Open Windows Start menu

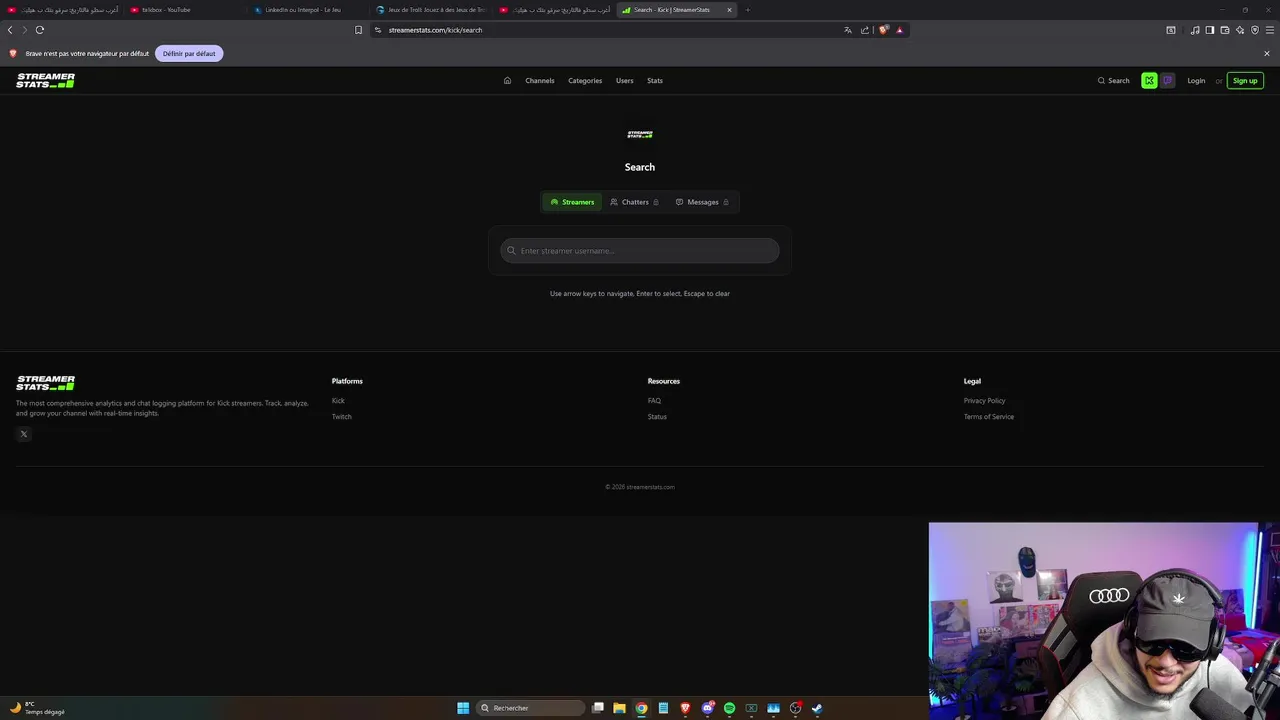463,708
